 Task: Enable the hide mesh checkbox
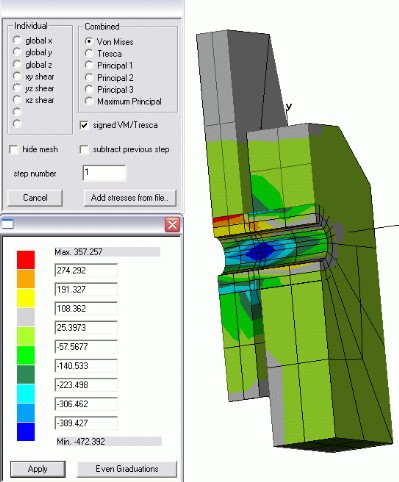point(14,149)
